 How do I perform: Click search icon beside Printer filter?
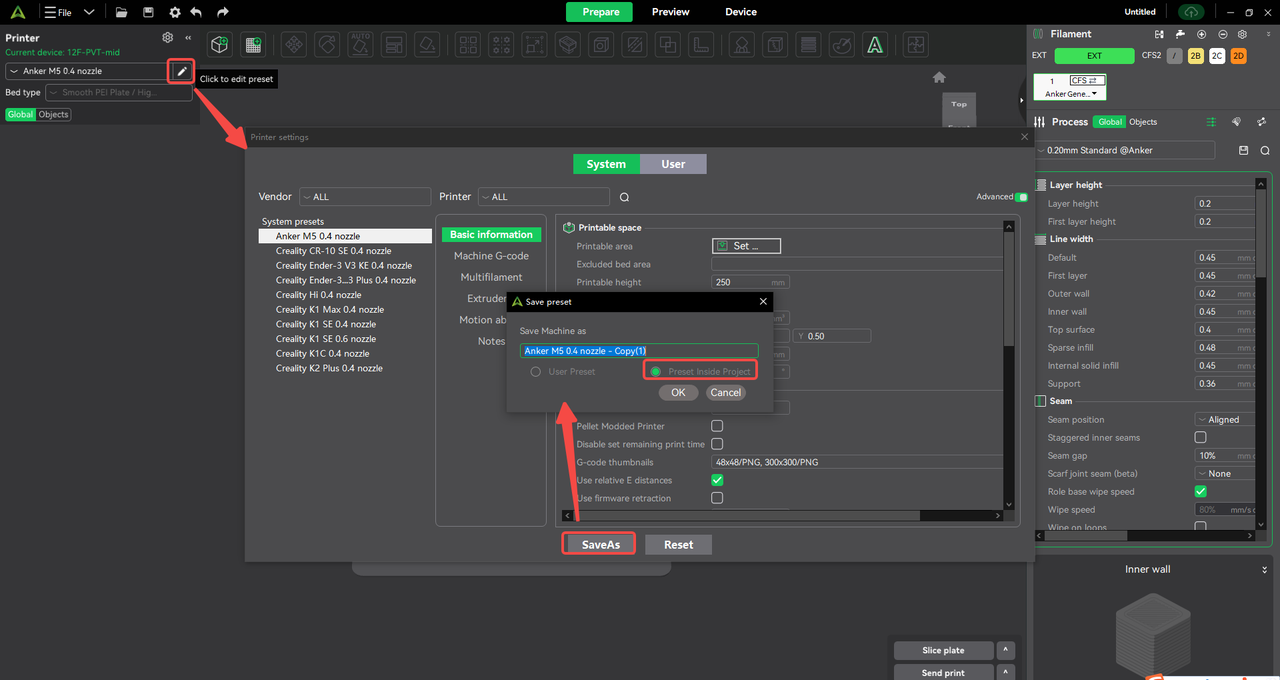tap(625, 197)
